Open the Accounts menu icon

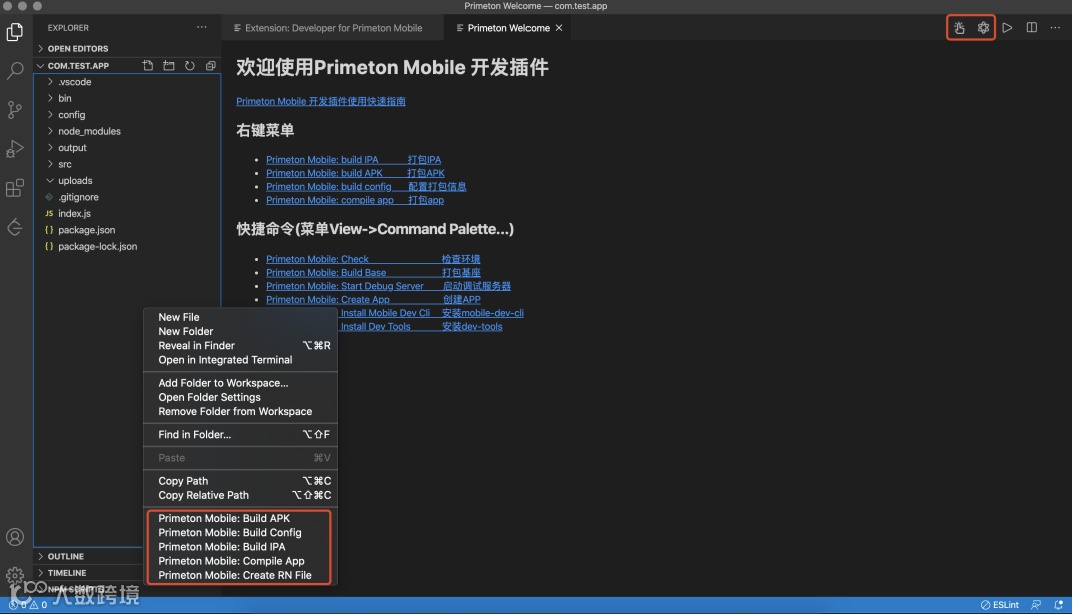14,537
